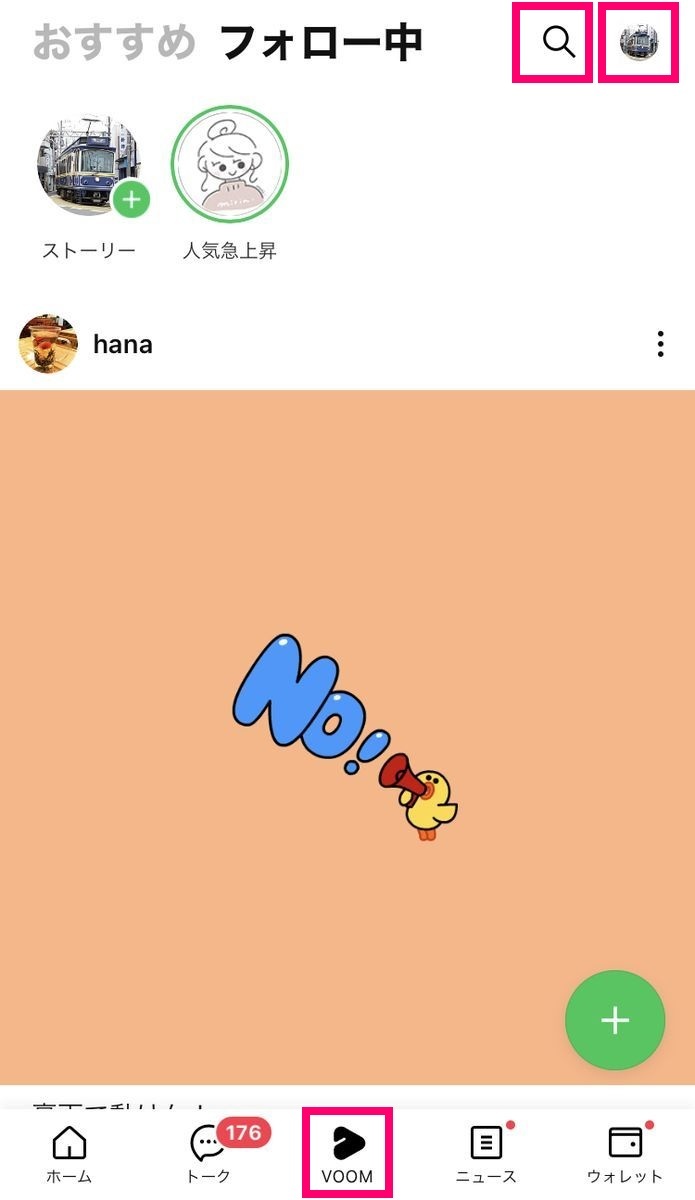Open hana's profile picture
The width and height of the screenshot is (695, 1200).
[48, 344]
